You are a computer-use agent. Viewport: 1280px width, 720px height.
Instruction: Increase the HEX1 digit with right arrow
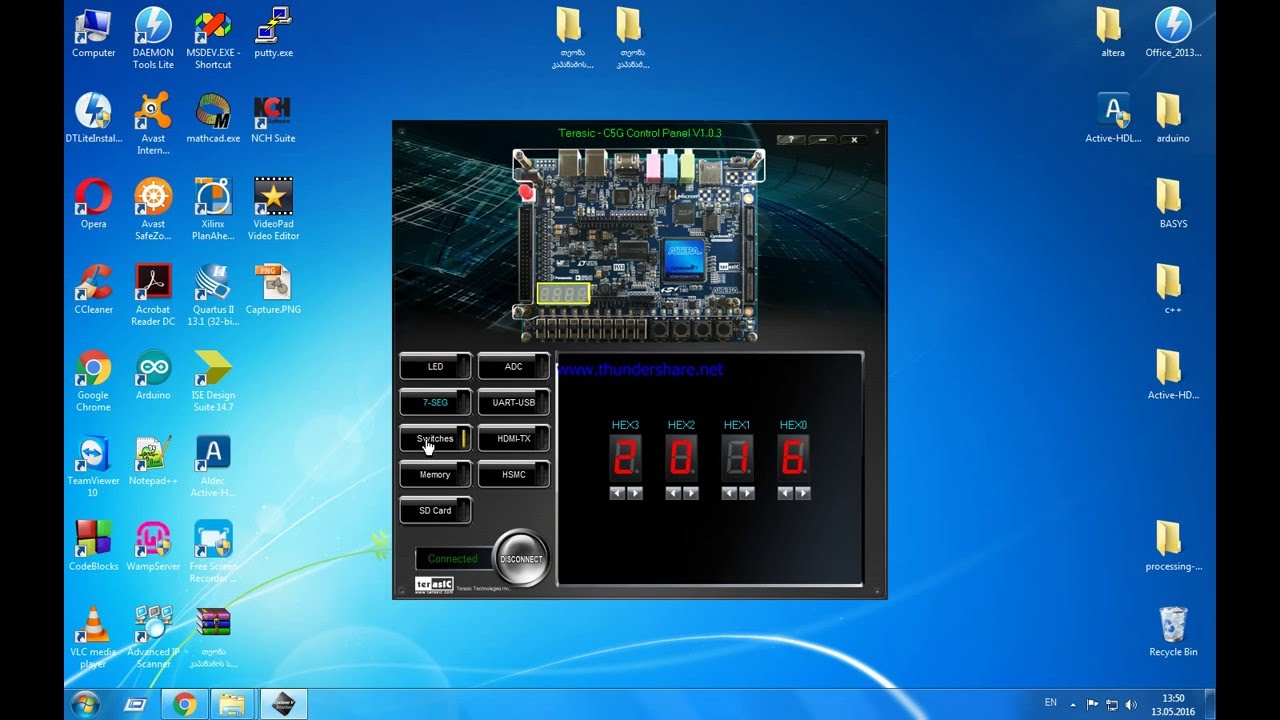[746, 493]
